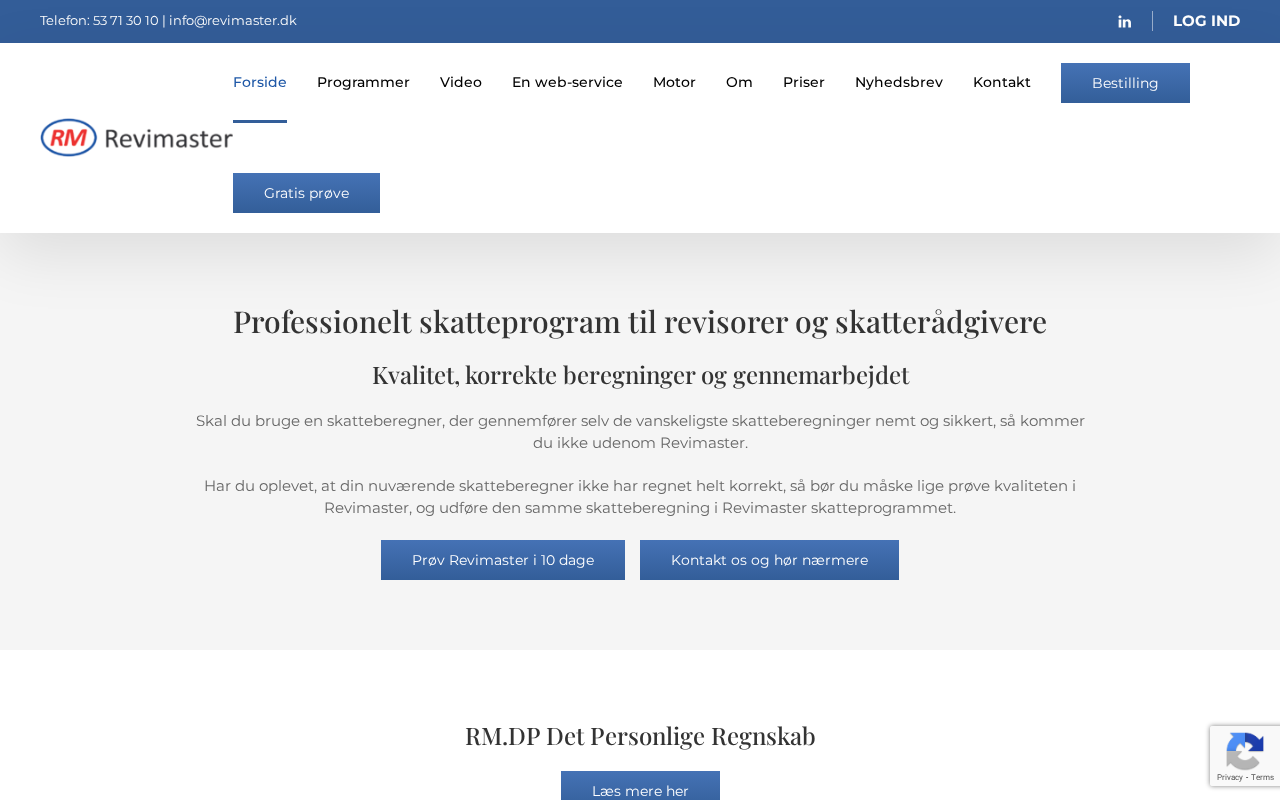Click the Bestilling button
Image resolution: width=1280 pixels, height=800 pixels.
click(x=1125, y=83)
